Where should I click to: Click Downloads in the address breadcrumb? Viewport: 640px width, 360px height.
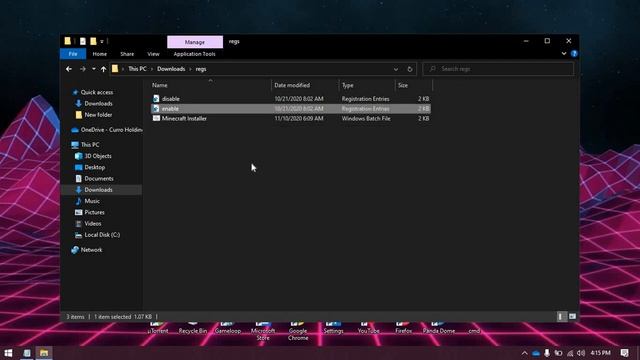pyautogui.click(x=171, y=69)
